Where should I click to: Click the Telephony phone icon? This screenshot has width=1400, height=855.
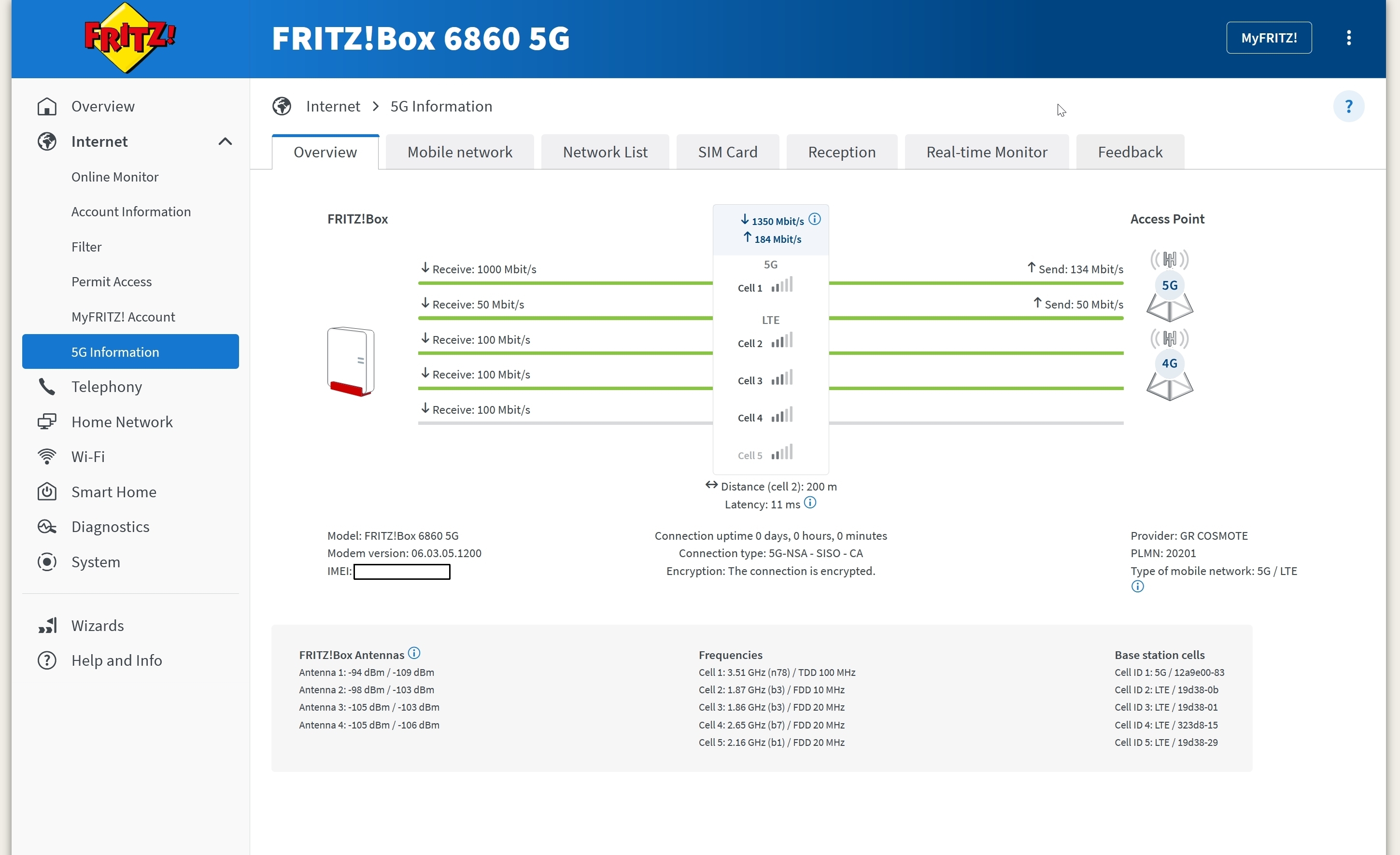point(47,387)
